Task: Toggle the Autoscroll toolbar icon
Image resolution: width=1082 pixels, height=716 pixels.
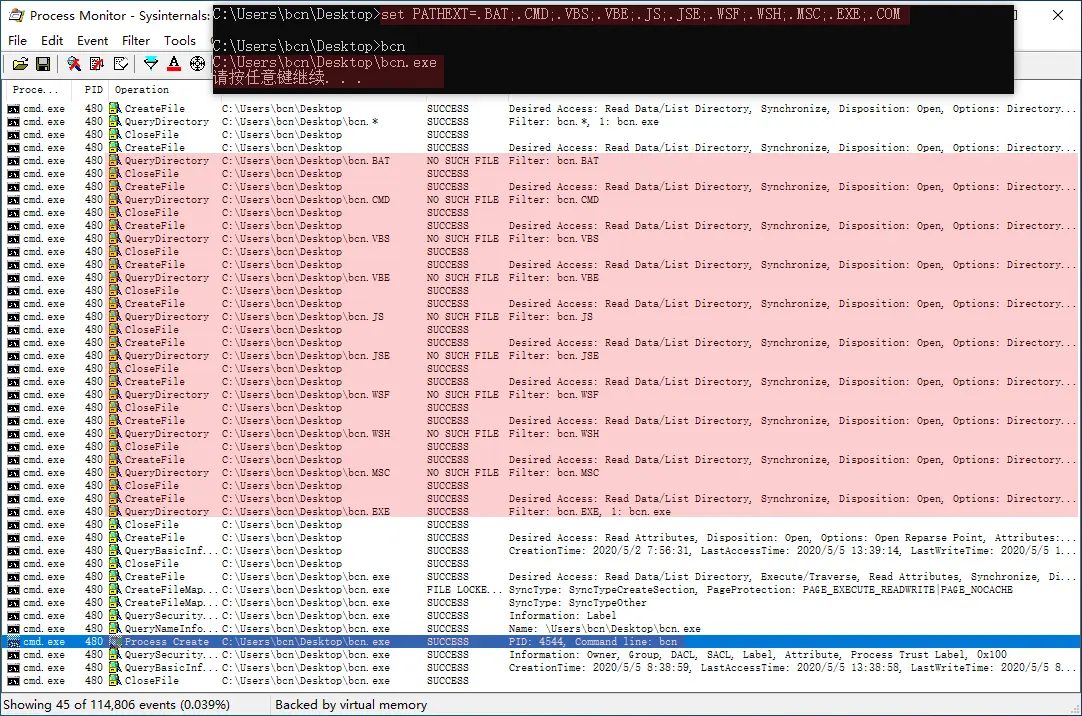Action: (97, 64)
